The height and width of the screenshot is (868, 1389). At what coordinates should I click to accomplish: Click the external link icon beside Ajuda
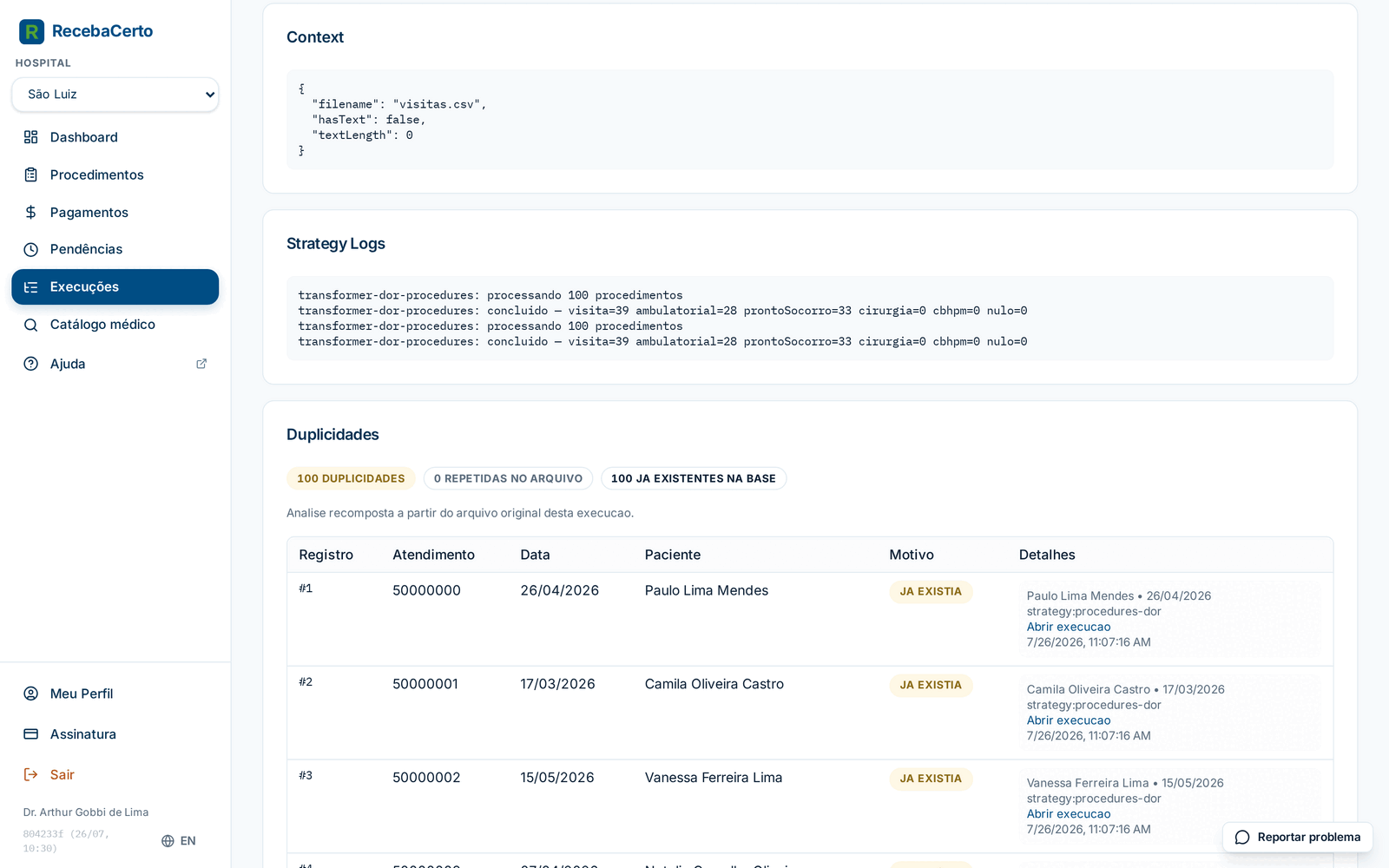[x=201, y=364]
